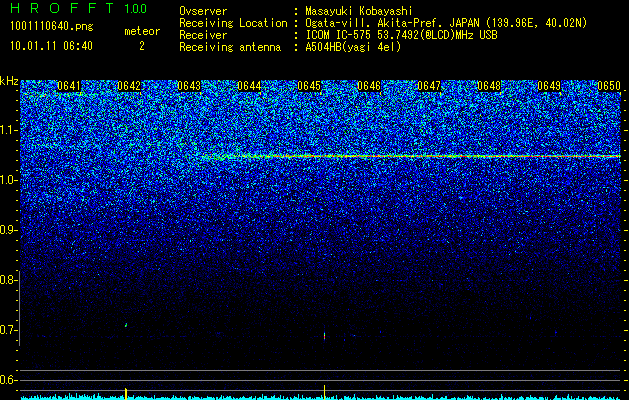Click the kHz axis unit label
This screenshot has width=629, height=400.
click(x=9, y=81)
